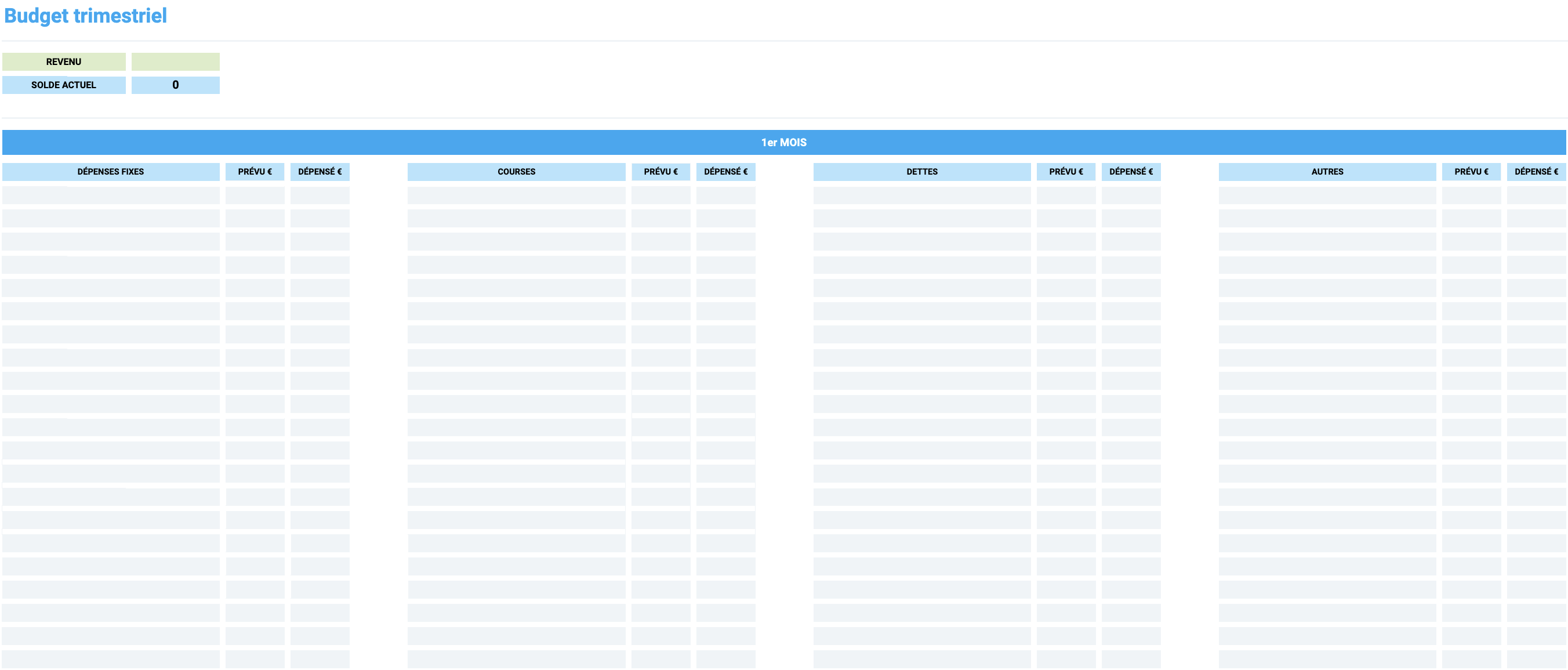
Task: Click the PRÉVU € header beside DÉPENSES FIXES
Action: point(255,172)
